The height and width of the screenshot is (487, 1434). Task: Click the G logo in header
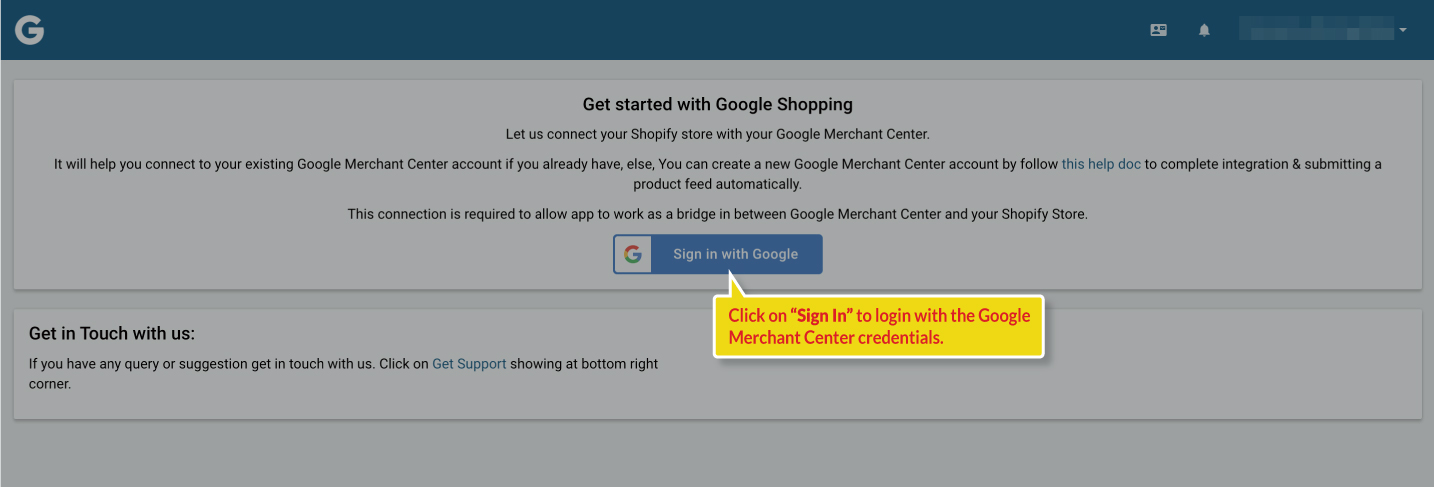coord(29,30)
